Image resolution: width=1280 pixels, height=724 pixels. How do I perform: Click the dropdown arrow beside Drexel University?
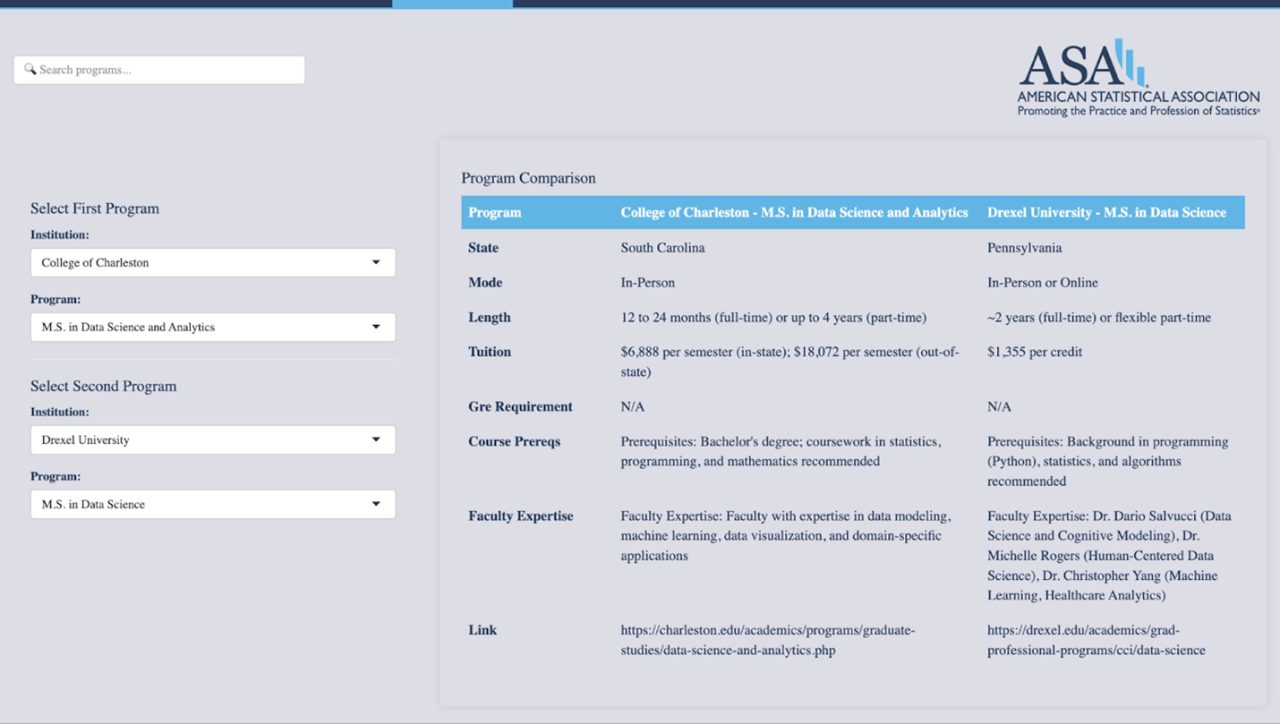point(376,440)
